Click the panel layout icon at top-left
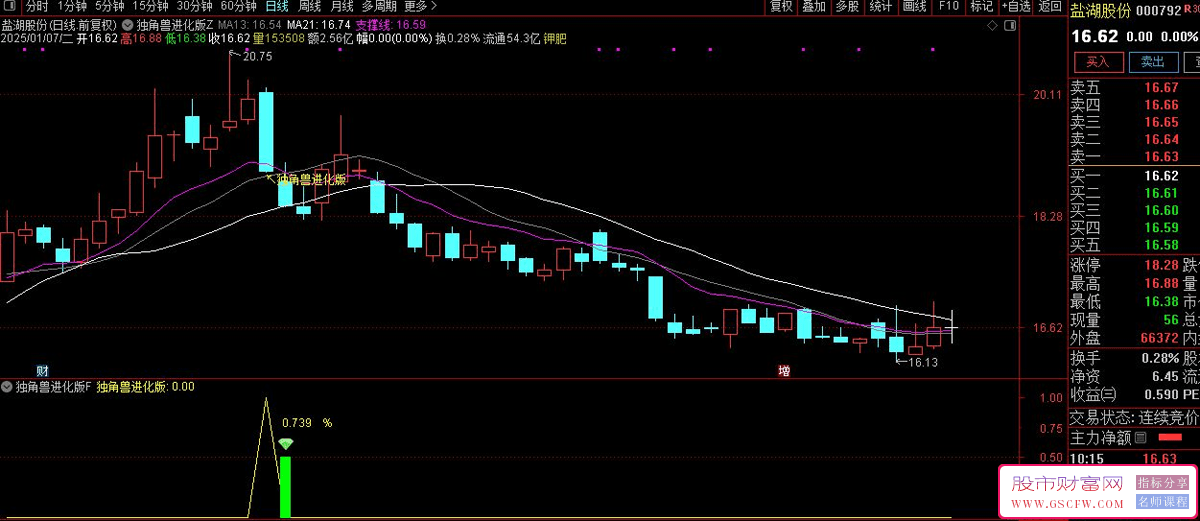This screenshot has width=1200, height=521. tap(11, 6)
